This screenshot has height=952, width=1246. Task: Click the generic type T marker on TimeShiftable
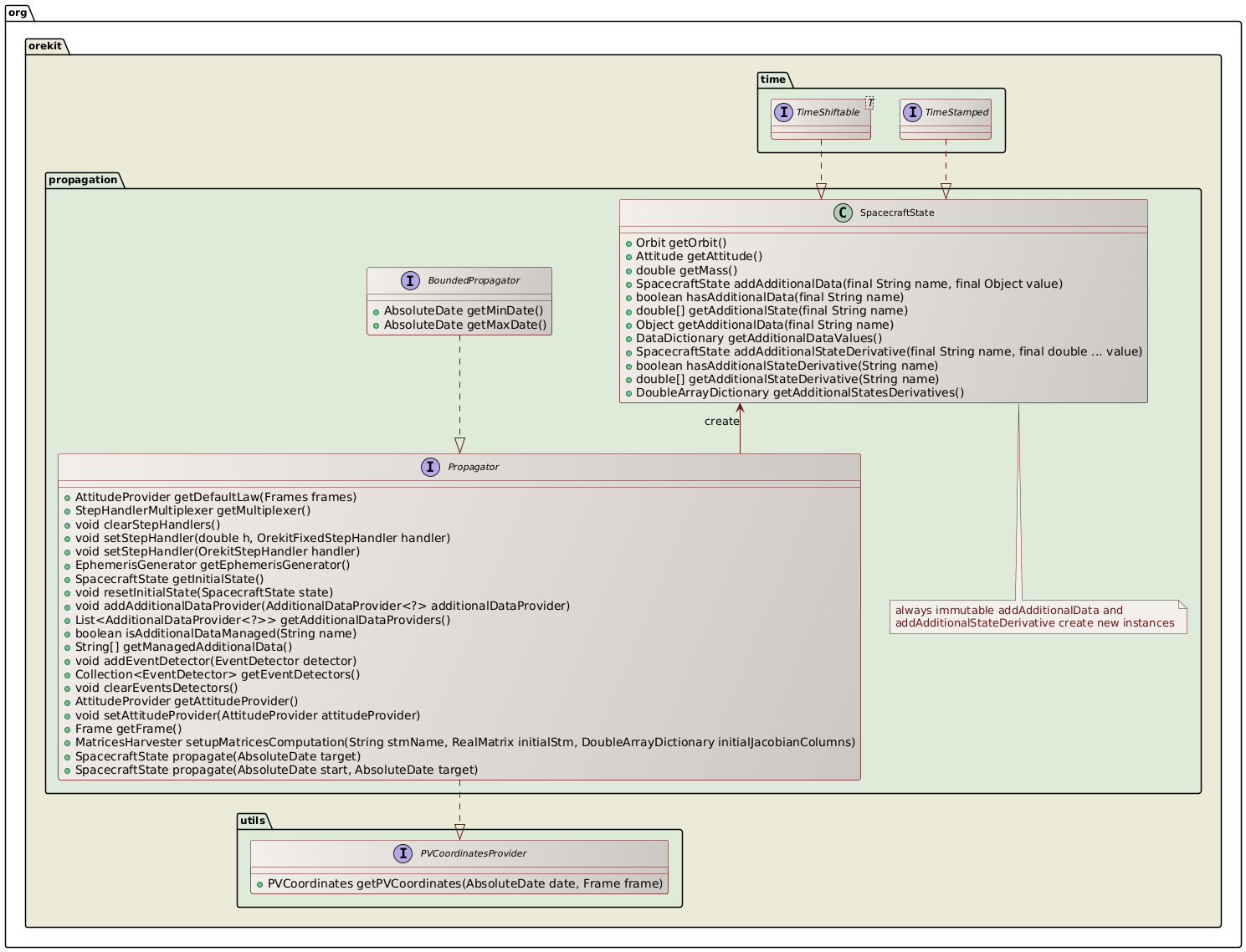tap(870, 102)
